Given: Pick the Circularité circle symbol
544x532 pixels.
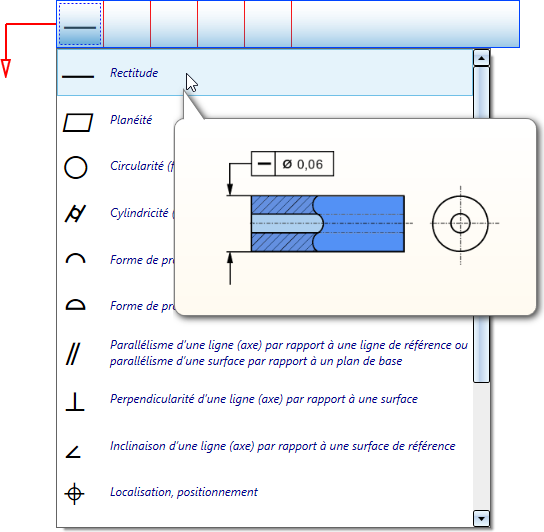Looking at the screenshot, I should click(76, 168).
